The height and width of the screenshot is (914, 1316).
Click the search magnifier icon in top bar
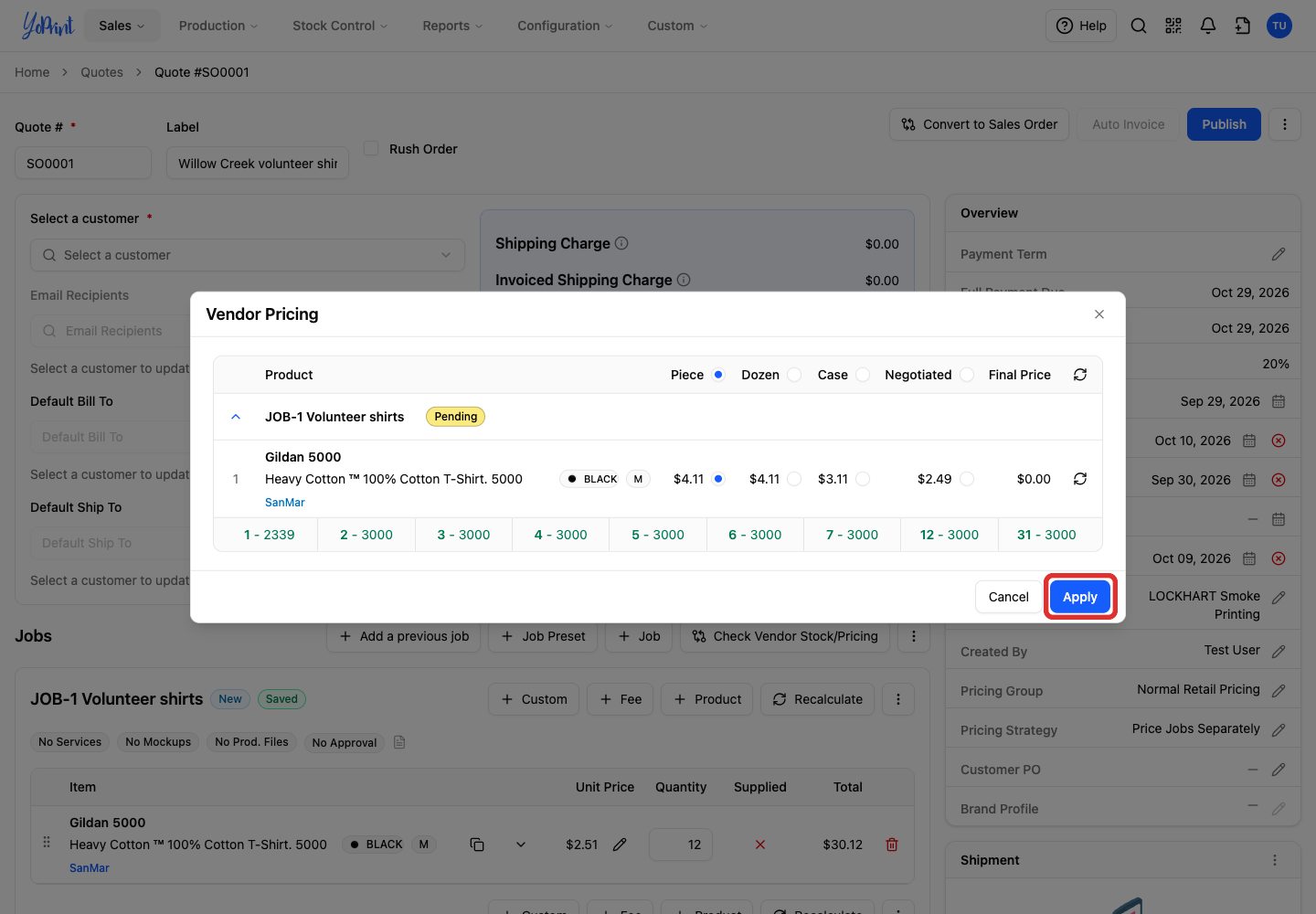pyautogui.click(x=1139, y=26)
